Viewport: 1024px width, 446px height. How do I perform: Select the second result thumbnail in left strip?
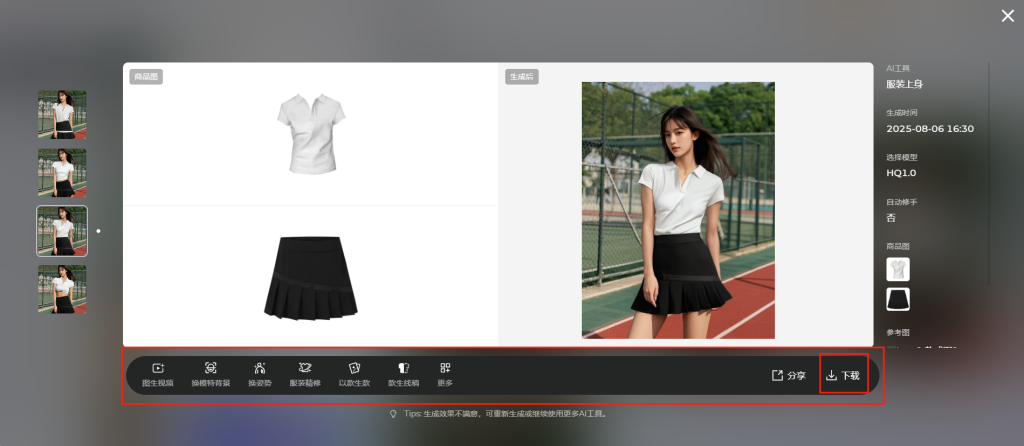[x=62, y=173]
